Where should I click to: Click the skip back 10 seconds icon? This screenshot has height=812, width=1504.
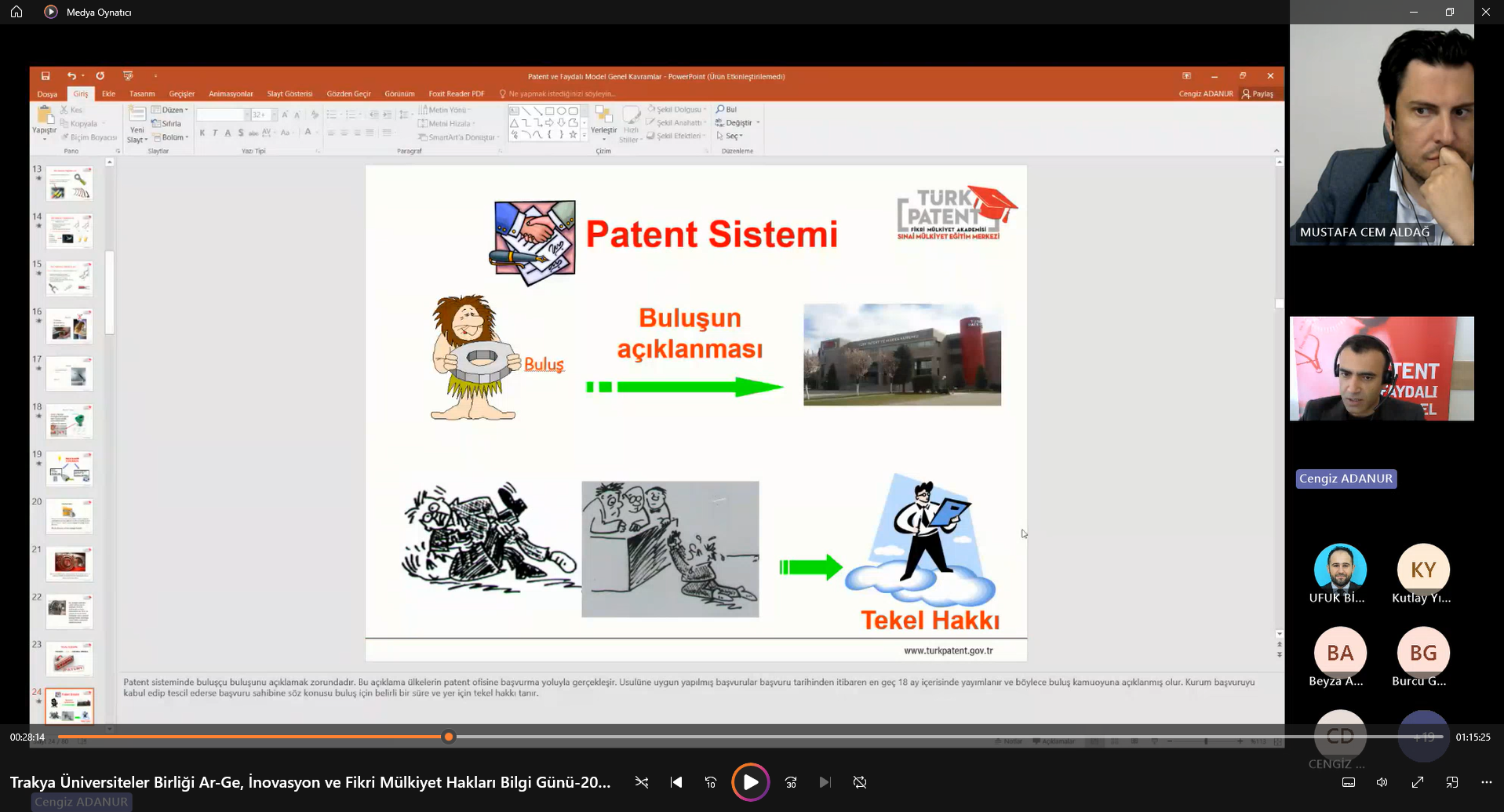click(711, 782)
